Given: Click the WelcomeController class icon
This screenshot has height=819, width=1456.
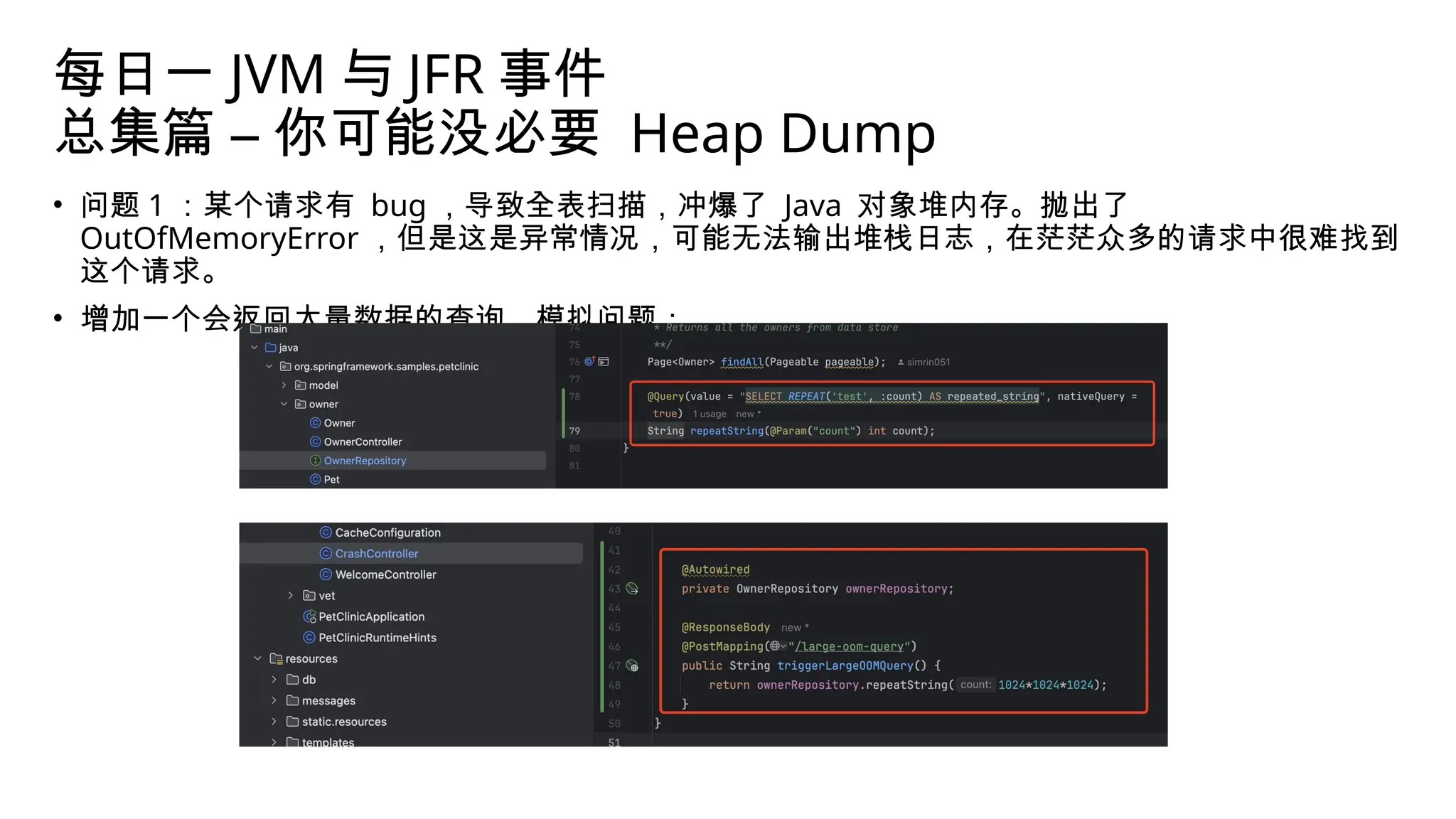Looking at the screenshot, I should coord(326,574).
